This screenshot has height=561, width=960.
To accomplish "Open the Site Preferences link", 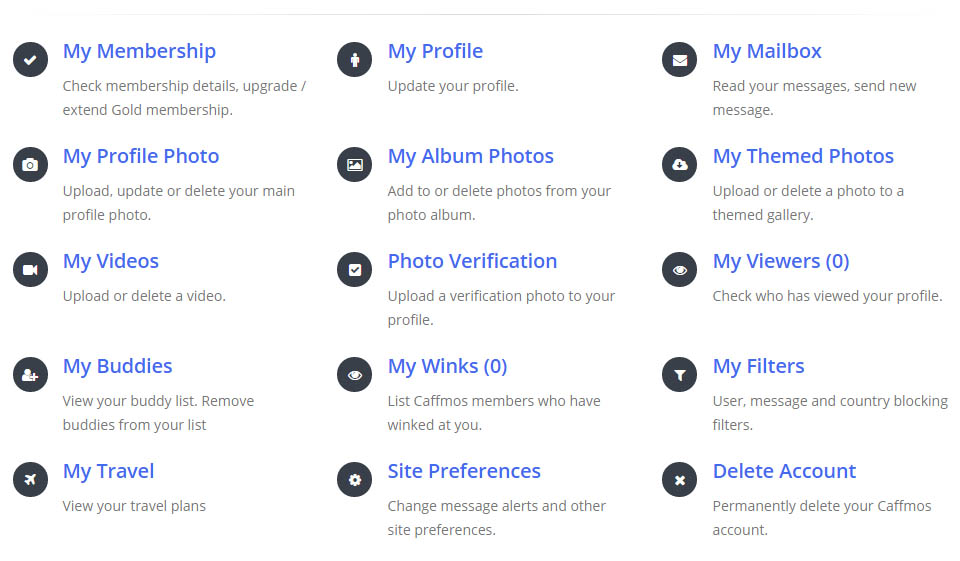I will click(x=464, y=471).
